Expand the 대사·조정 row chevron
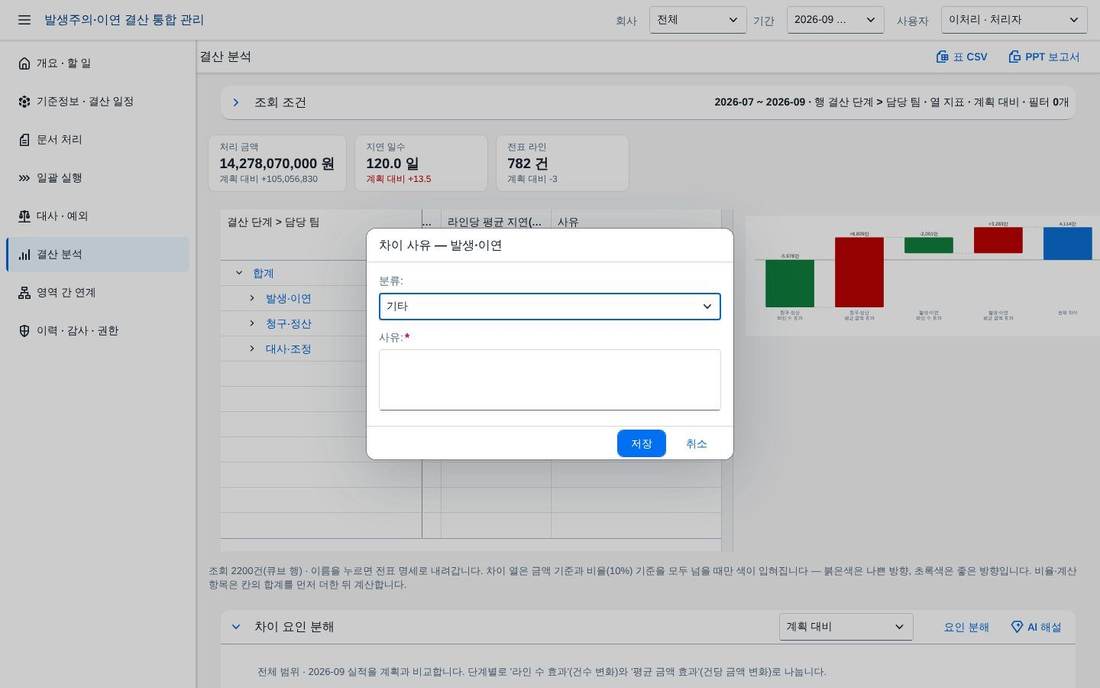This screenshot has width=1100, height=688. coord(252,349)
